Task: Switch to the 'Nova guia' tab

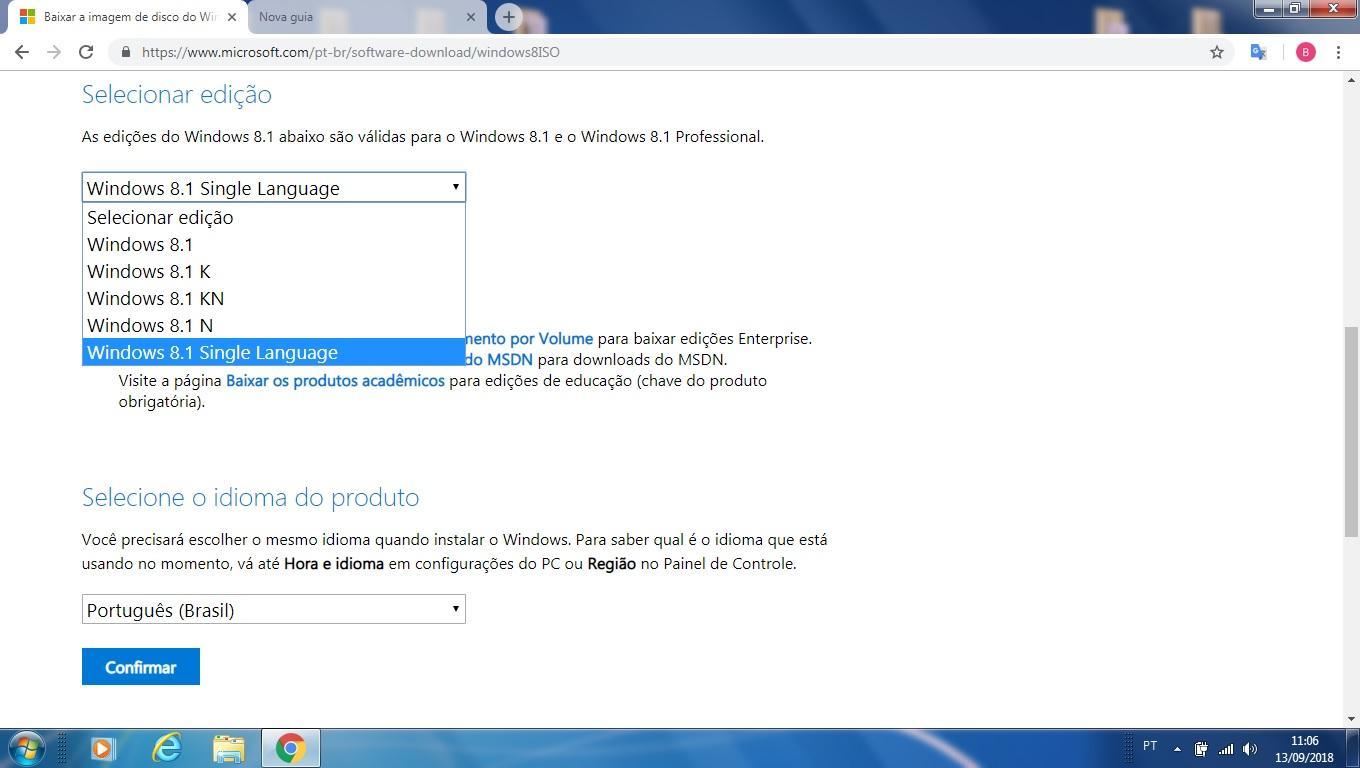Action: (x=366, y=16)
